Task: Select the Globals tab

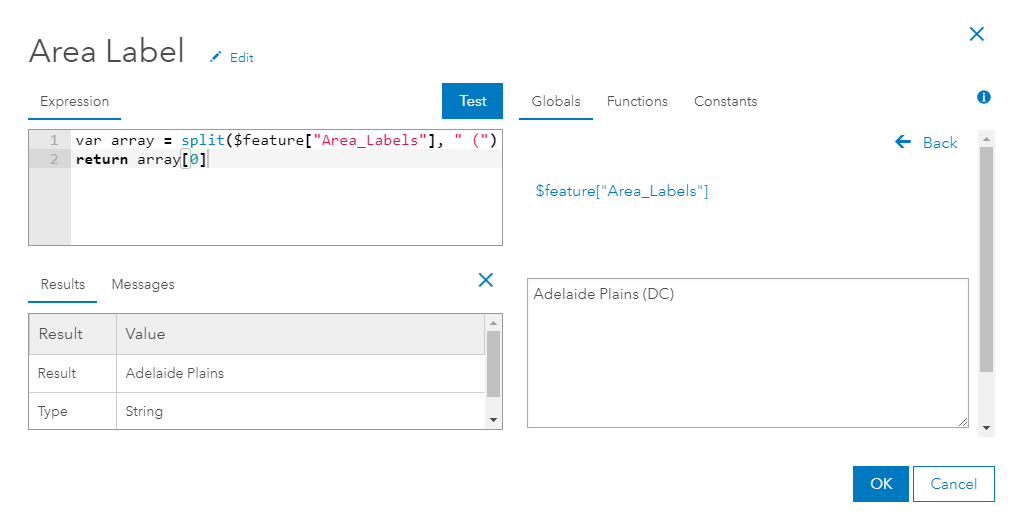Action: pos(556,101)
